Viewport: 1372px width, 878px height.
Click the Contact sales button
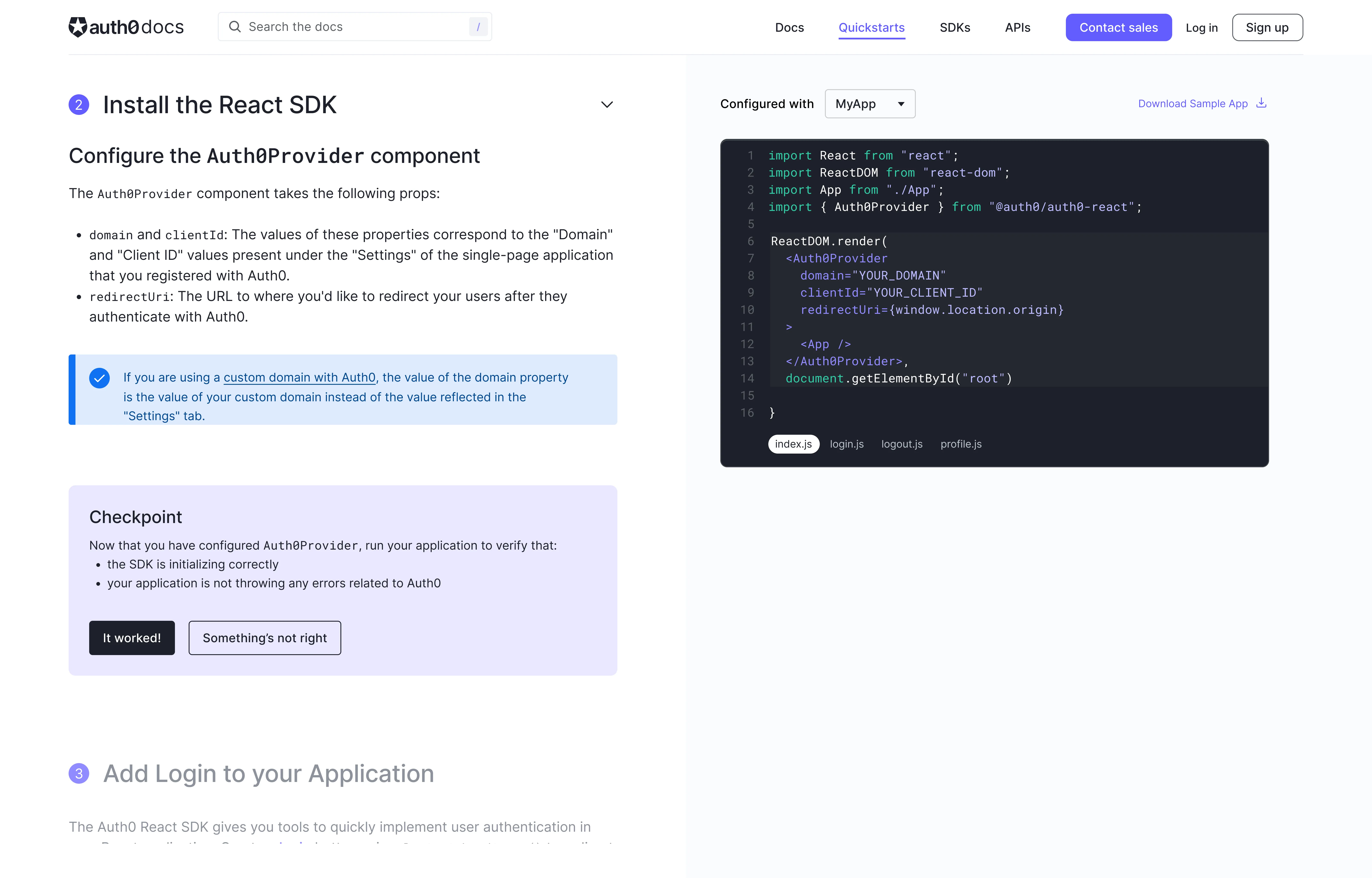[x=1118, y=27]
